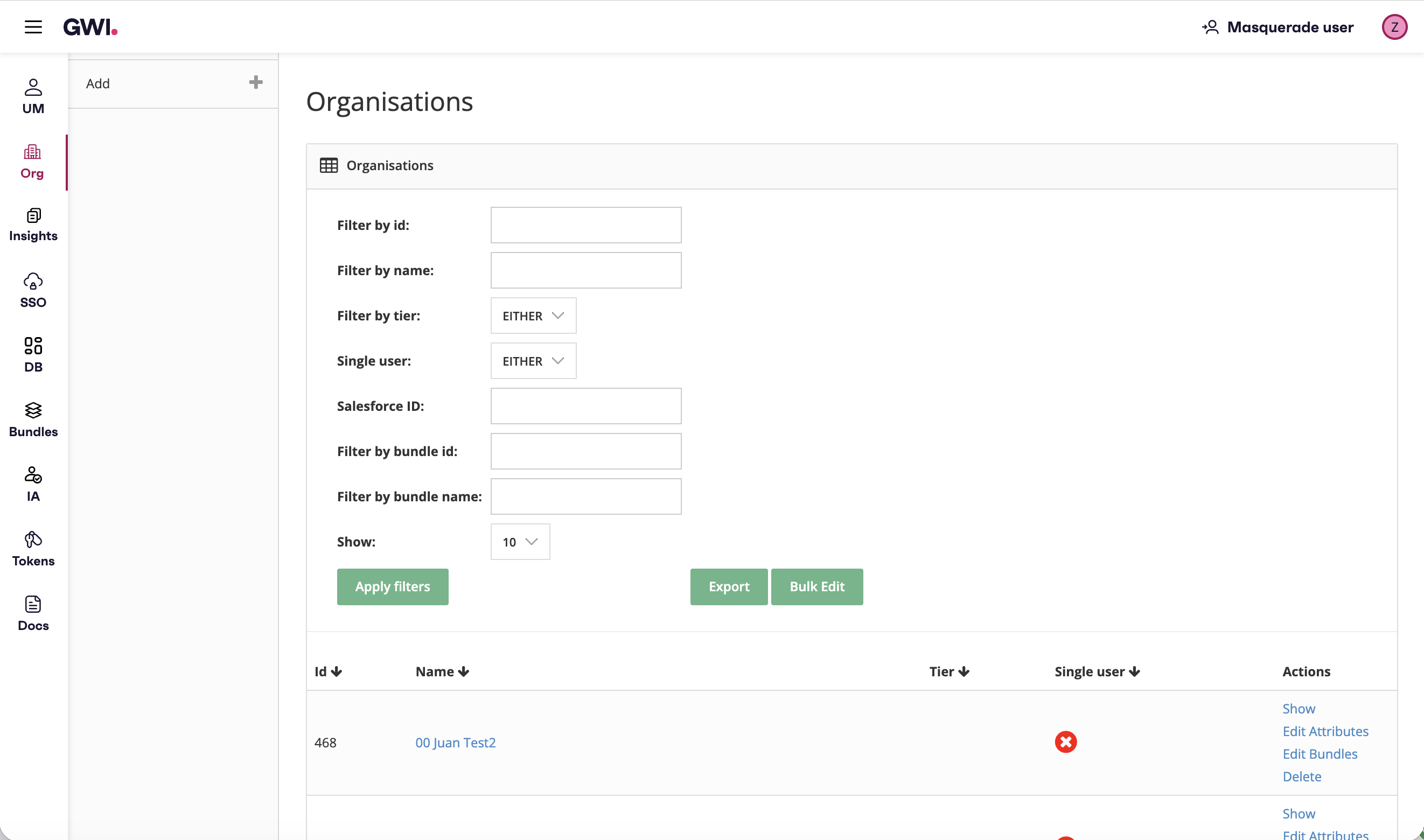This screenshot has width=1424, height=840.
Task: Click Edit Attributes for organisation 468
Action: coord(1325,731)
